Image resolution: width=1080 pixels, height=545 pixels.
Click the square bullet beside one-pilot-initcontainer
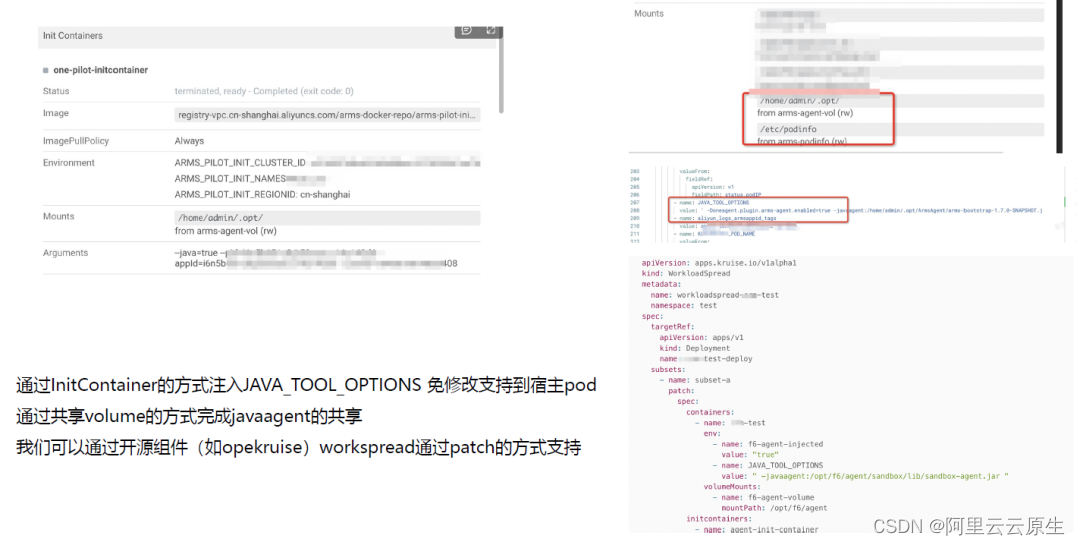pos(46,70)
